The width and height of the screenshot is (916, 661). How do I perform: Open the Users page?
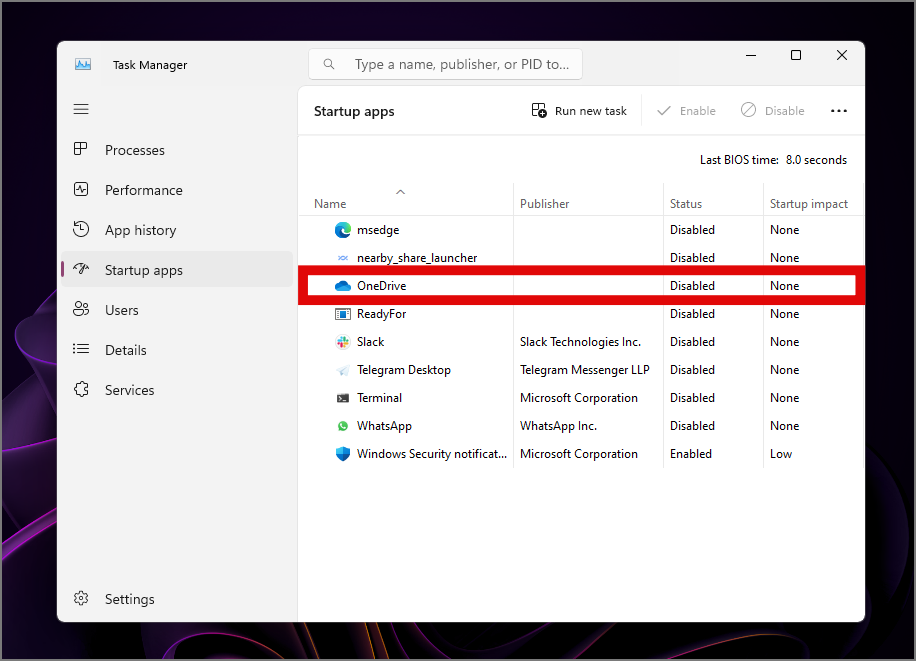(x=177, y=310)
